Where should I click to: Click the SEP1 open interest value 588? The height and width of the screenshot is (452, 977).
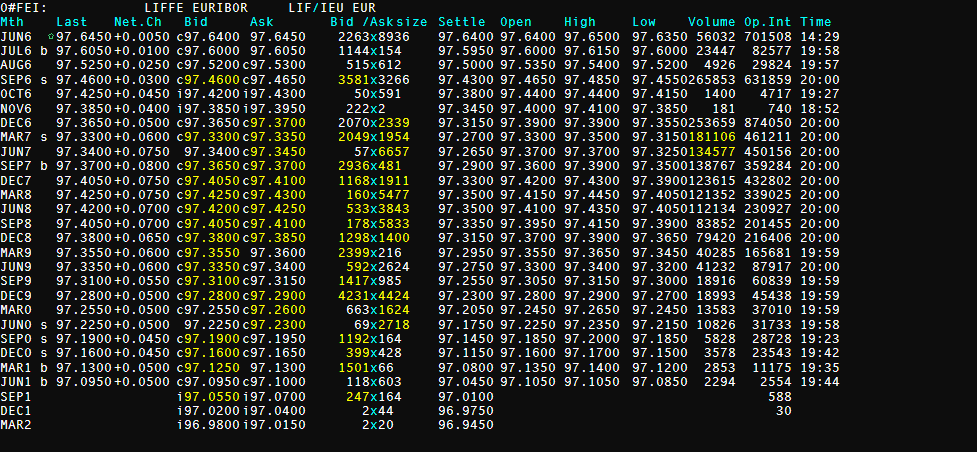(779, 397)
